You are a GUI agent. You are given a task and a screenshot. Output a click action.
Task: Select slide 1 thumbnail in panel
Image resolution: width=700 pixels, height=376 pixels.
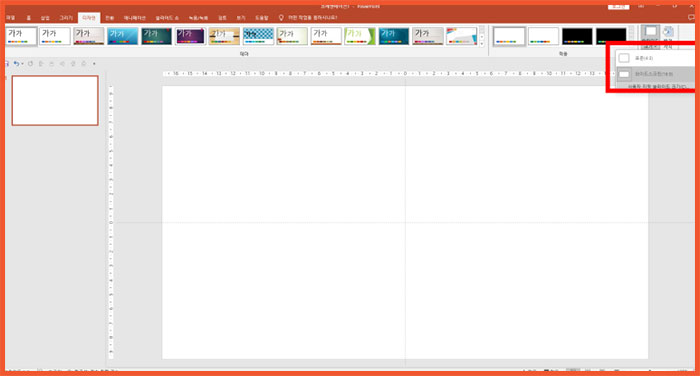[x=55, y=100]
